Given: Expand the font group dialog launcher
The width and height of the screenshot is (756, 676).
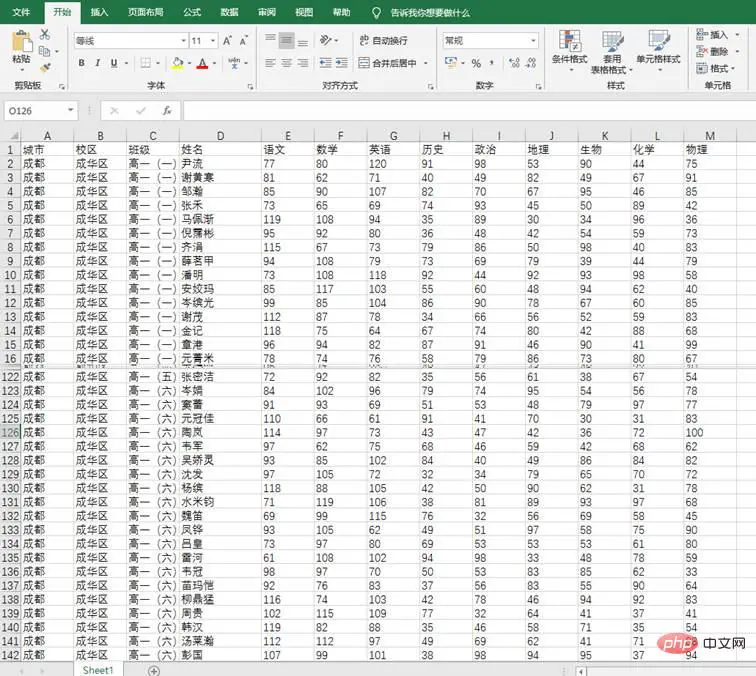Looking at the screenshot, I should (x=250, y=87).
